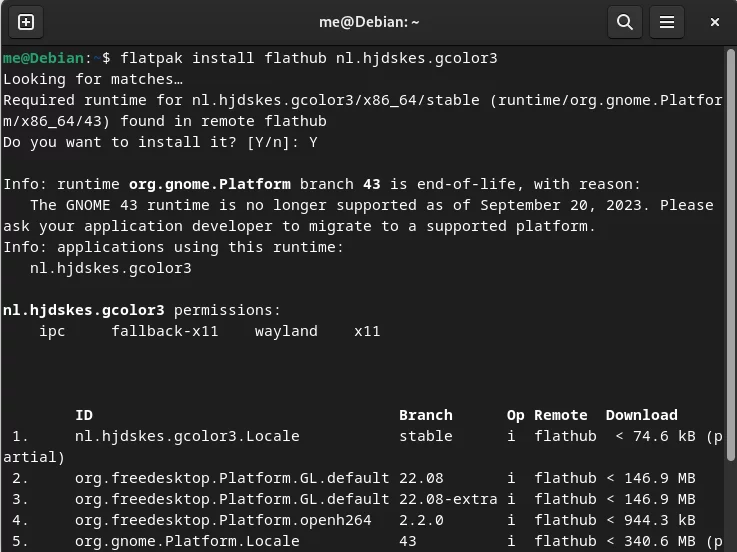Image resolution: width=737 pixels, height=552 pixels.
Task: Click the Remote column header
Action: 561,415
